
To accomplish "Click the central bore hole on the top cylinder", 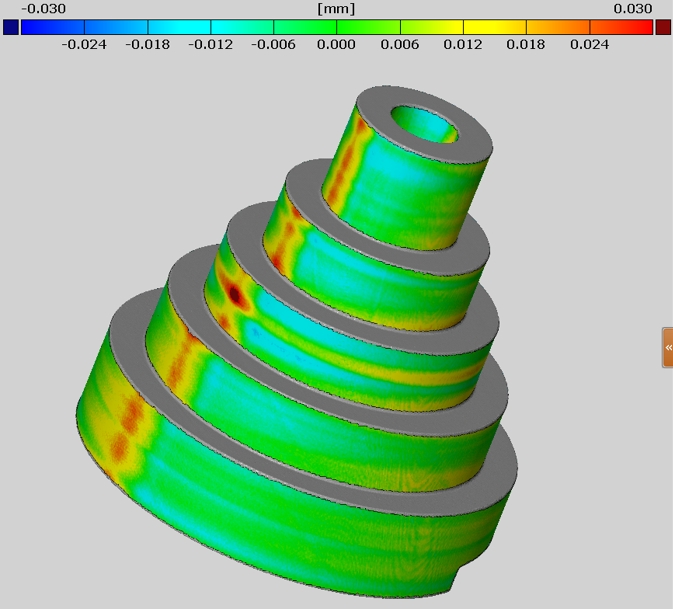I will (424, 124).
